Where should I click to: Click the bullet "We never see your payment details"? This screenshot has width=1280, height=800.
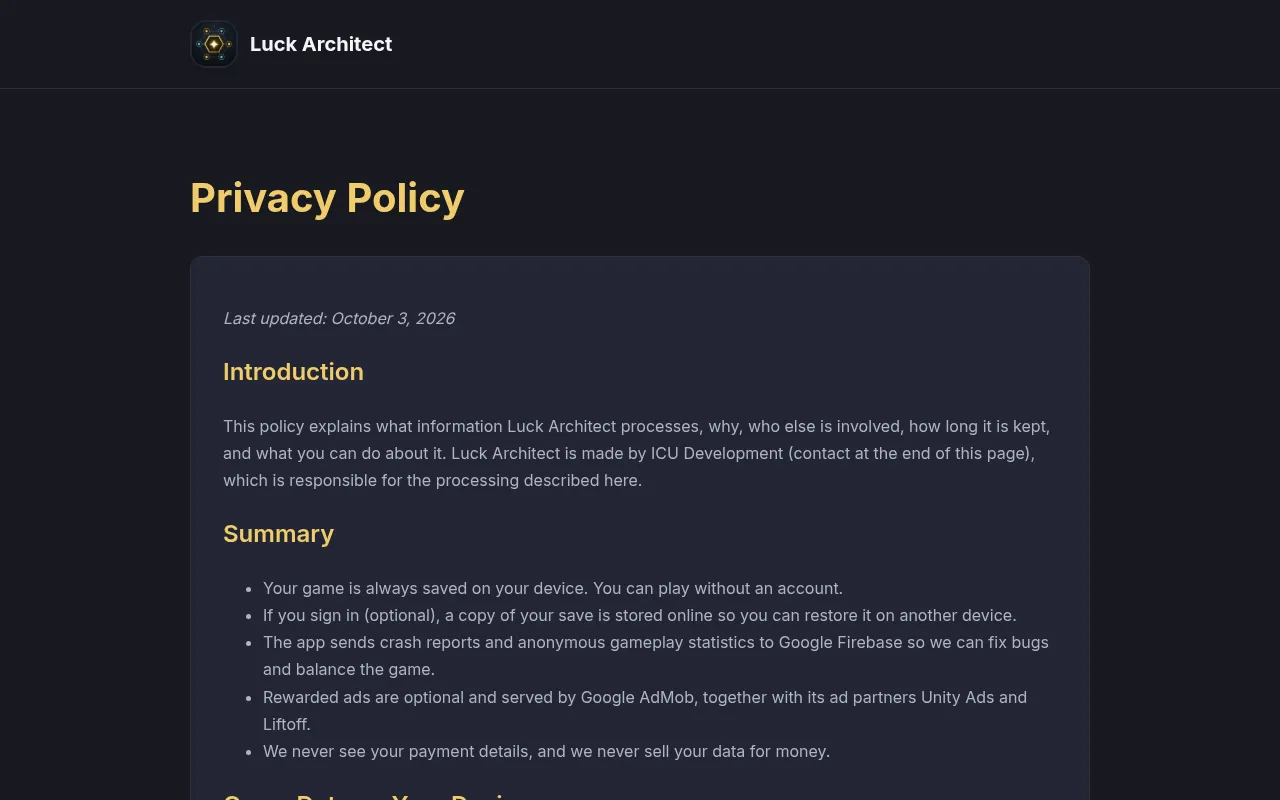pos(546,751)
